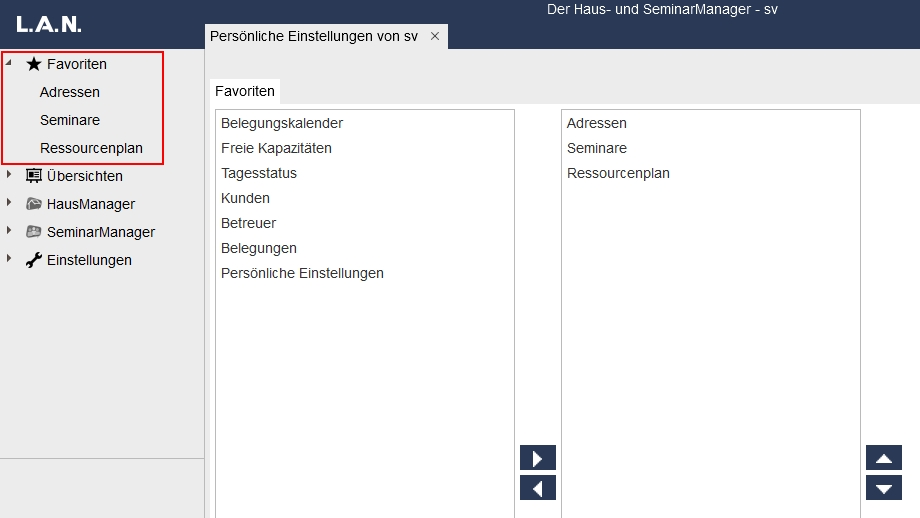
Task: Remove favorite using left arrow button
Action: coord(538,488)
